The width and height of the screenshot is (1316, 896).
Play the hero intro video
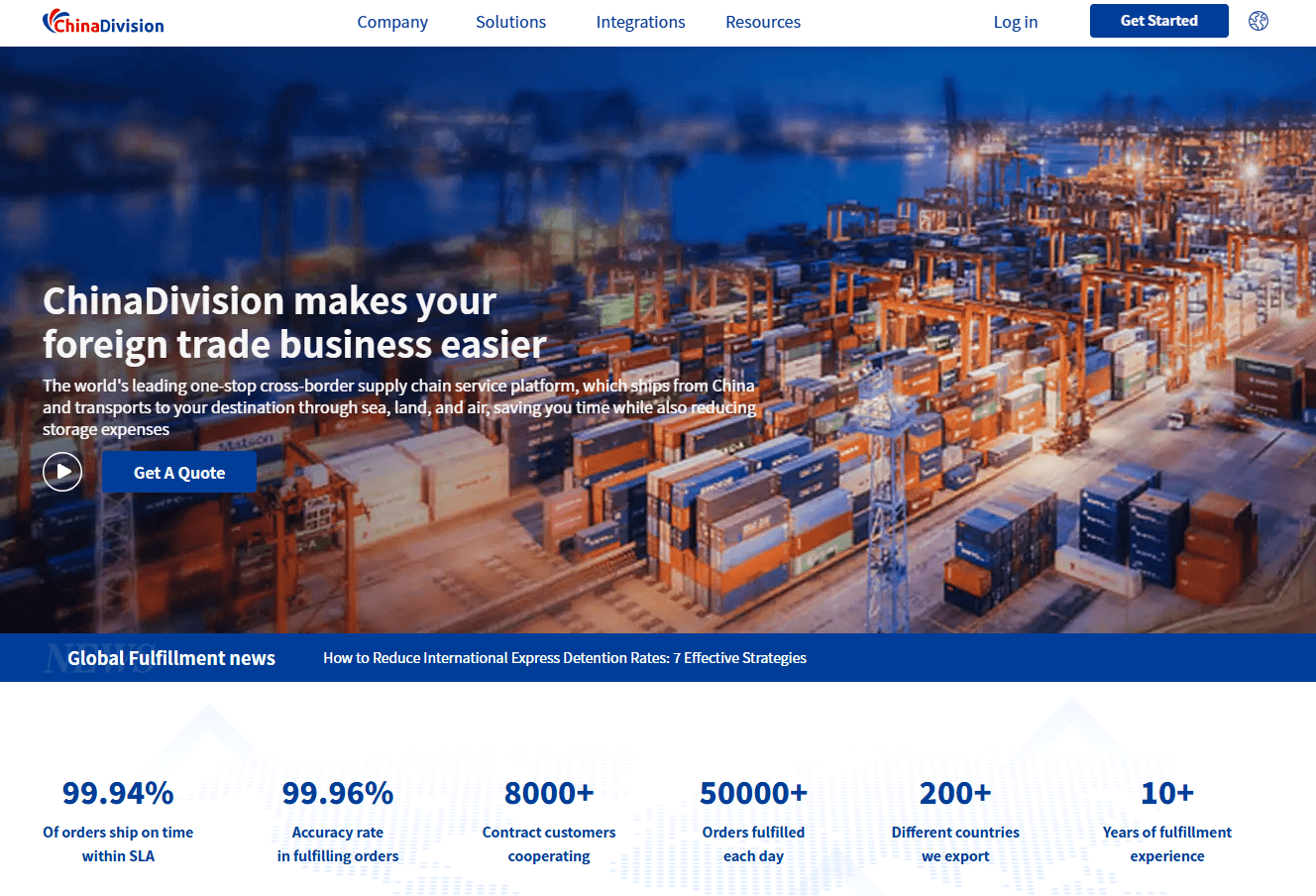(x=62, y=472)
